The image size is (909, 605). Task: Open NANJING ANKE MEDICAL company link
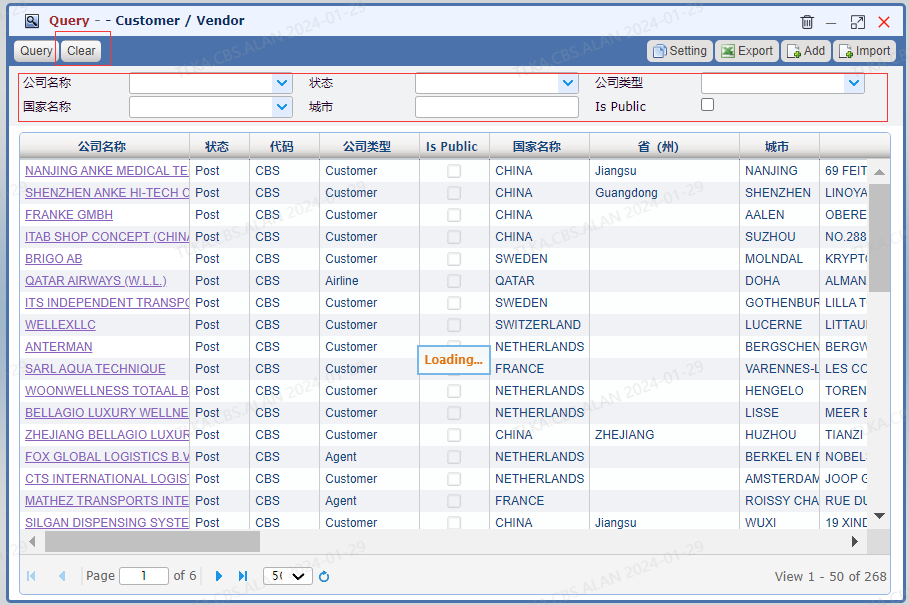pos(107,171)
